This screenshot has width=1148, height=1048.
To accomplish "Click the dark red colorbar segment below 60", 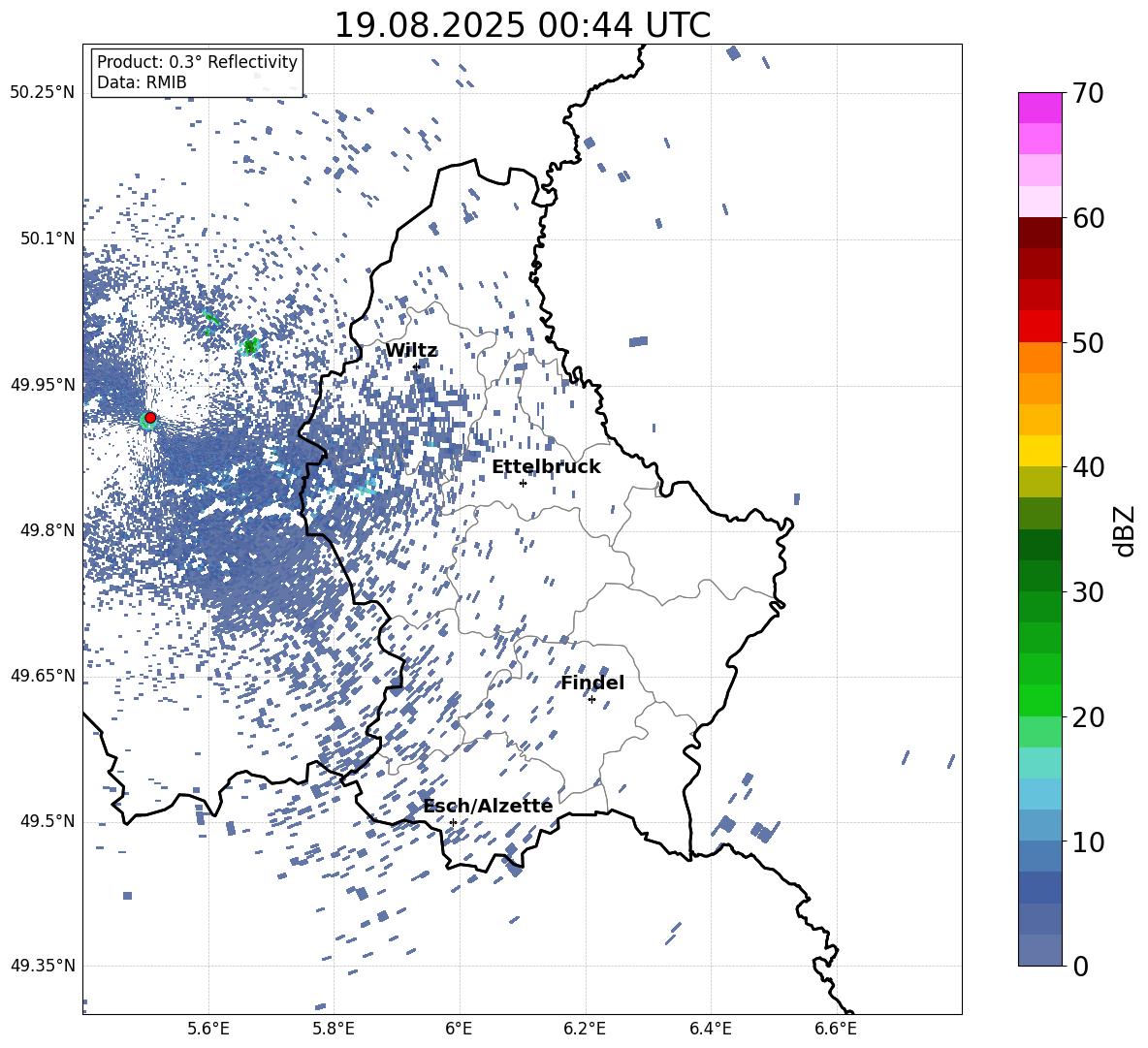I will (1039, 233).
